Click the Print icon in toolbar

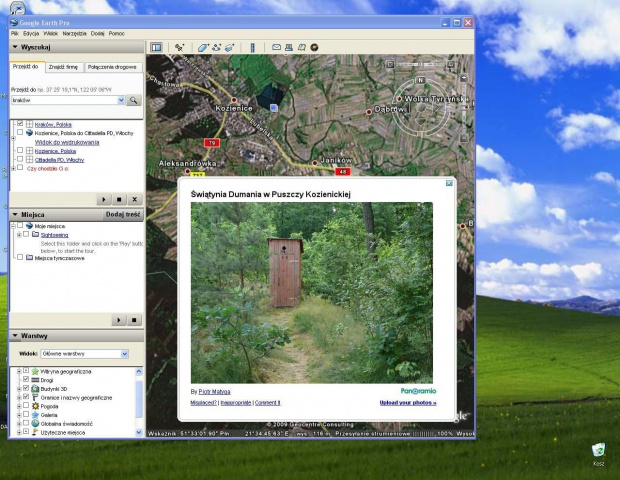click(289, 47)
